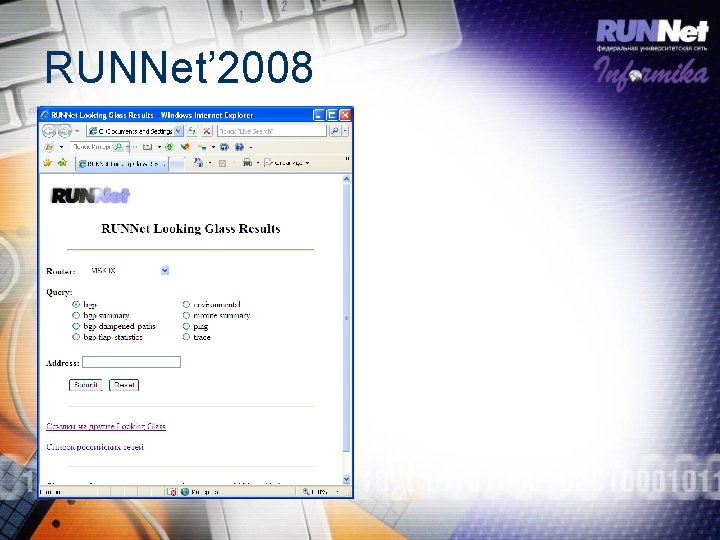Screen dimensions: 720x540
Task: Click the Internet zone globe status icon
Action: pyautogui.click(x=185, y=492)
